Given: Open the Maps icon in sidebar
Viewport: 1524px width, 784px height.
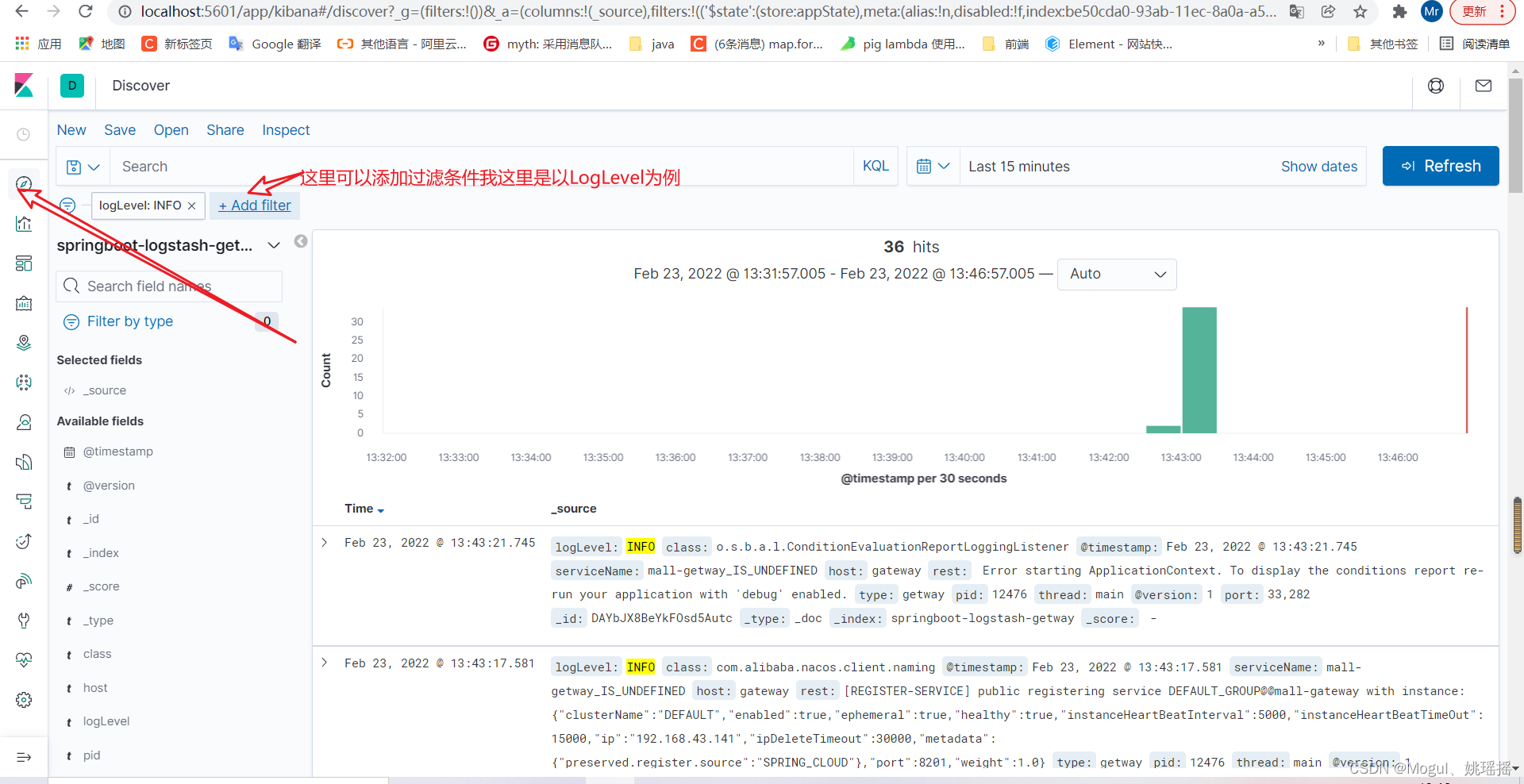Looking at the screenshot, I should [x=24, y=343].
